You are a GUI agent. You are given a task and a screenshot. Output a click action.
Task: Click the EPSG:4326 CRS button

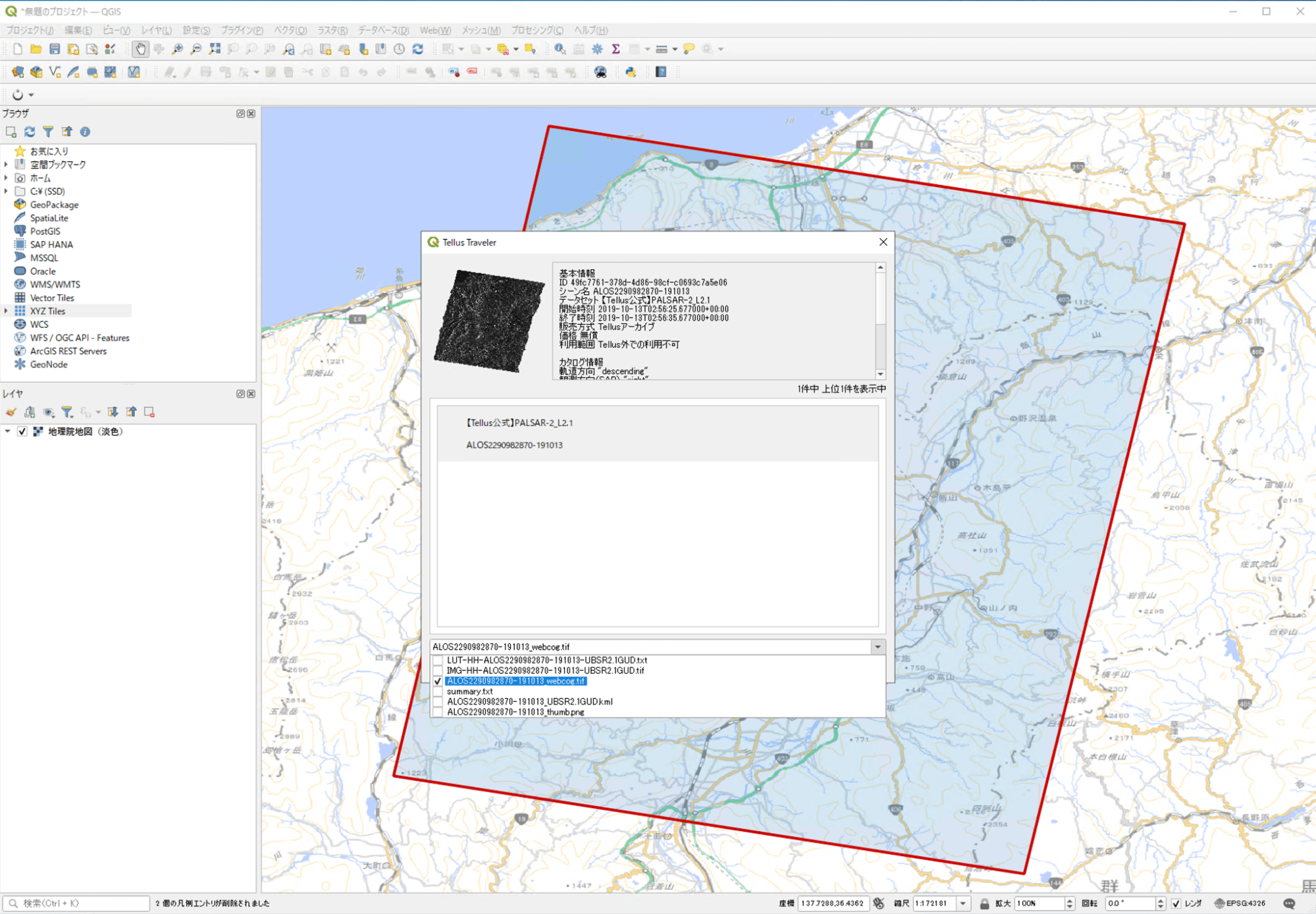click(1240, 903)
